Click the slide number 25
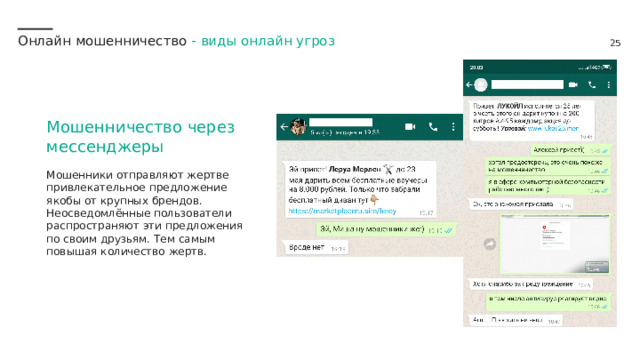Viewport: 640px width, 360px height. tap(615, 43)
